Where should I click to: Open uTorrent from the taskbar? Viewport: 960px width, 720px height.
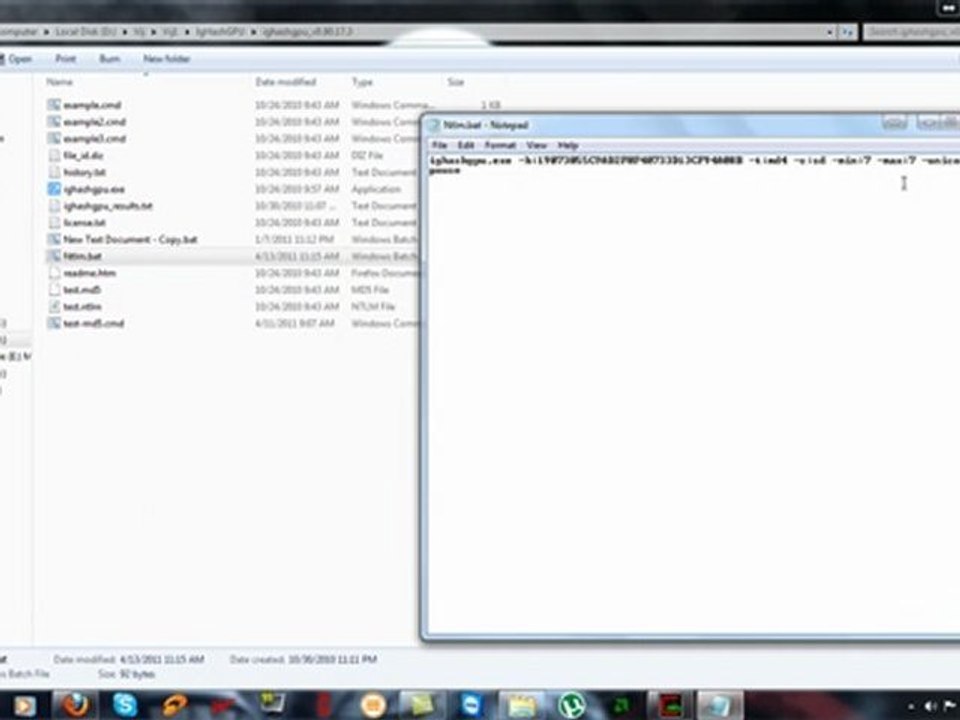coord(571,705)
